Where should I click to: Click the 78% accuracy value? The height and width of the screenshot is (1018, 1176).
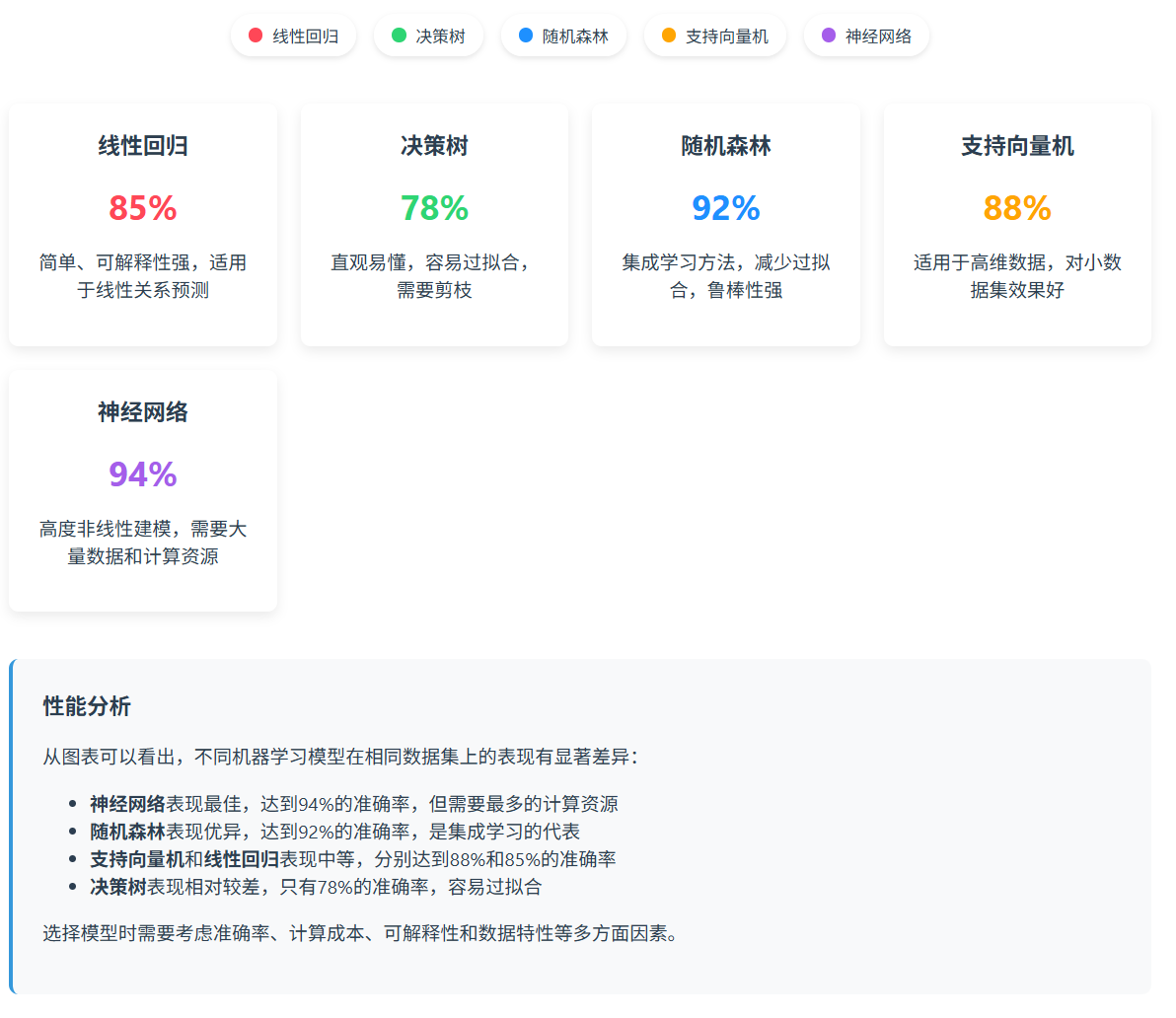434,208
